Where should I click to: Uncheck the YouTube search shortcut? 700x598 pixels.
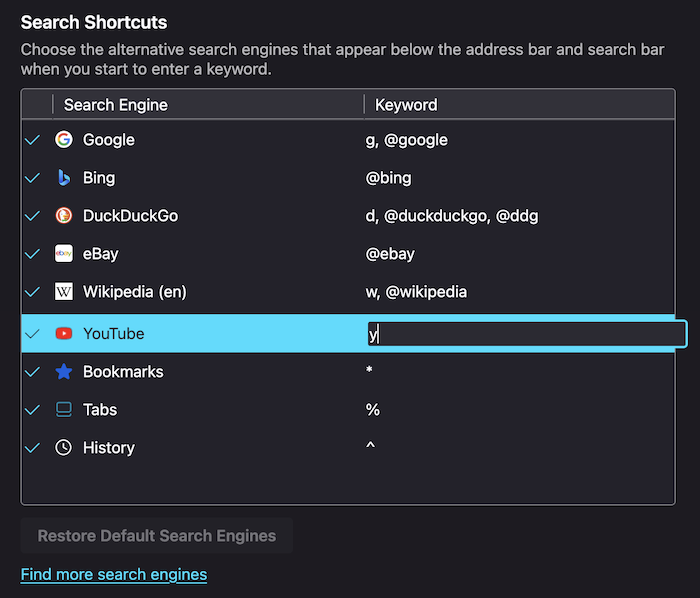click(x=33, y=334)
